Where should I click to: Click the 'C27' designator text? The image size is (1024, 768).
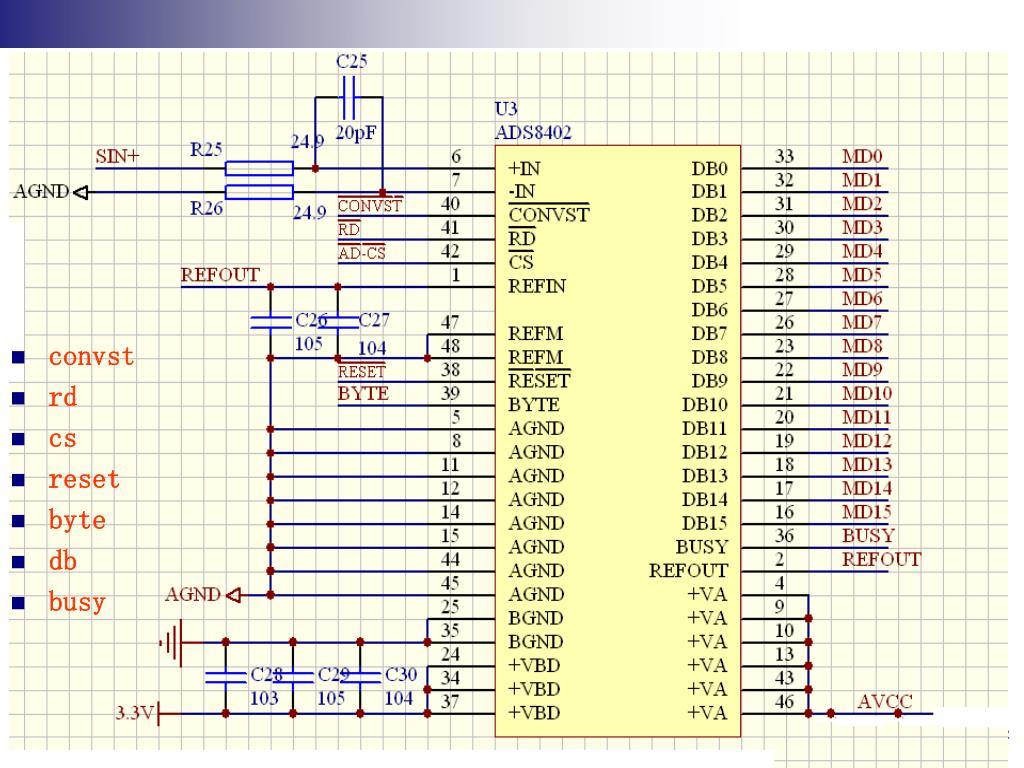tap(374, 321)
